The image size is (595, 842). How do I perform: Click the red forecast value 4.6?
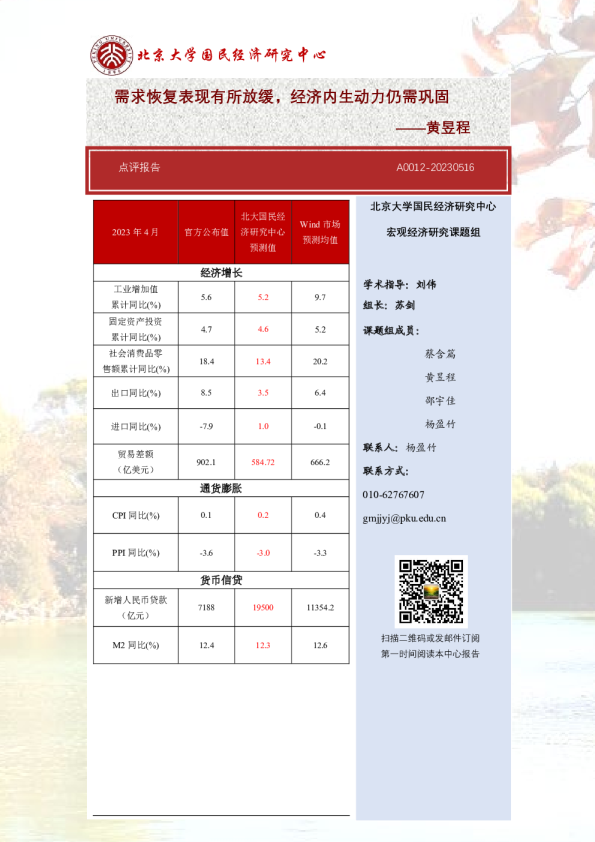click(263, 329)
